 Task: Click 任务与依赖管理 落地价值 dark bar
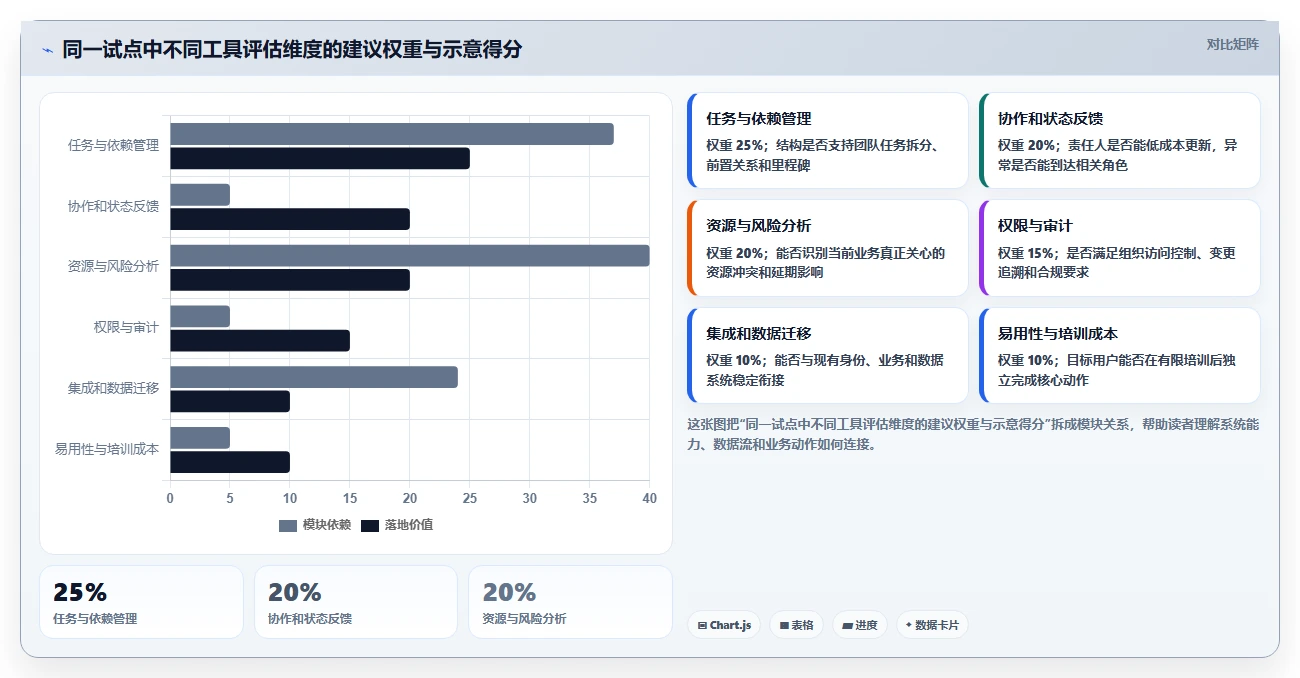point(320,158)
